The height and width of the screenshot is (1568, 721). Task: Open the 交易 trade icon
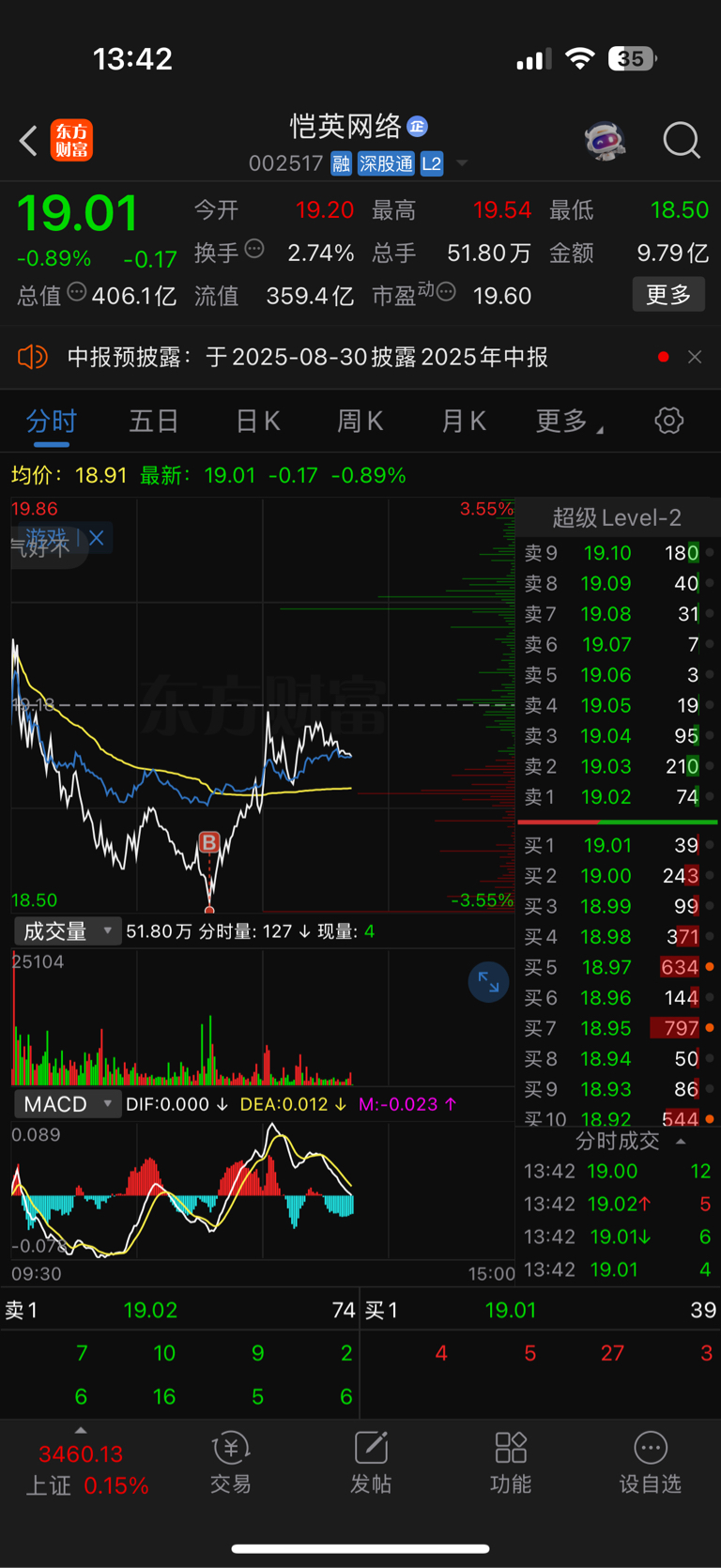point(231,1462)
